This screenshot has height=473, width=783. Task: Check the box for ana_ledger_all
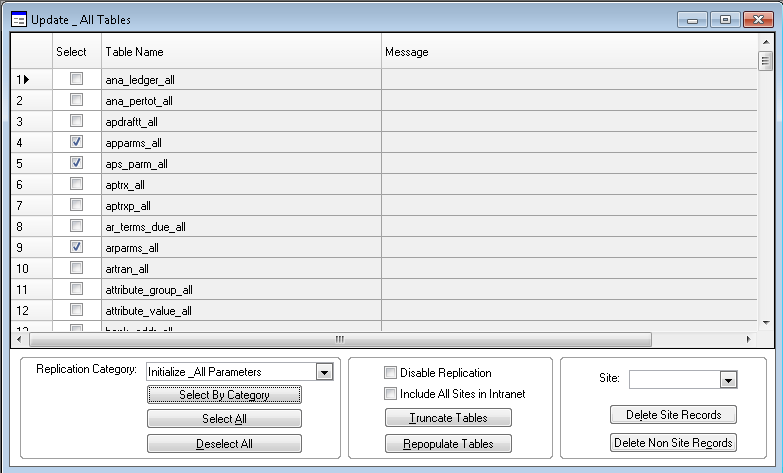click(76, 79)
